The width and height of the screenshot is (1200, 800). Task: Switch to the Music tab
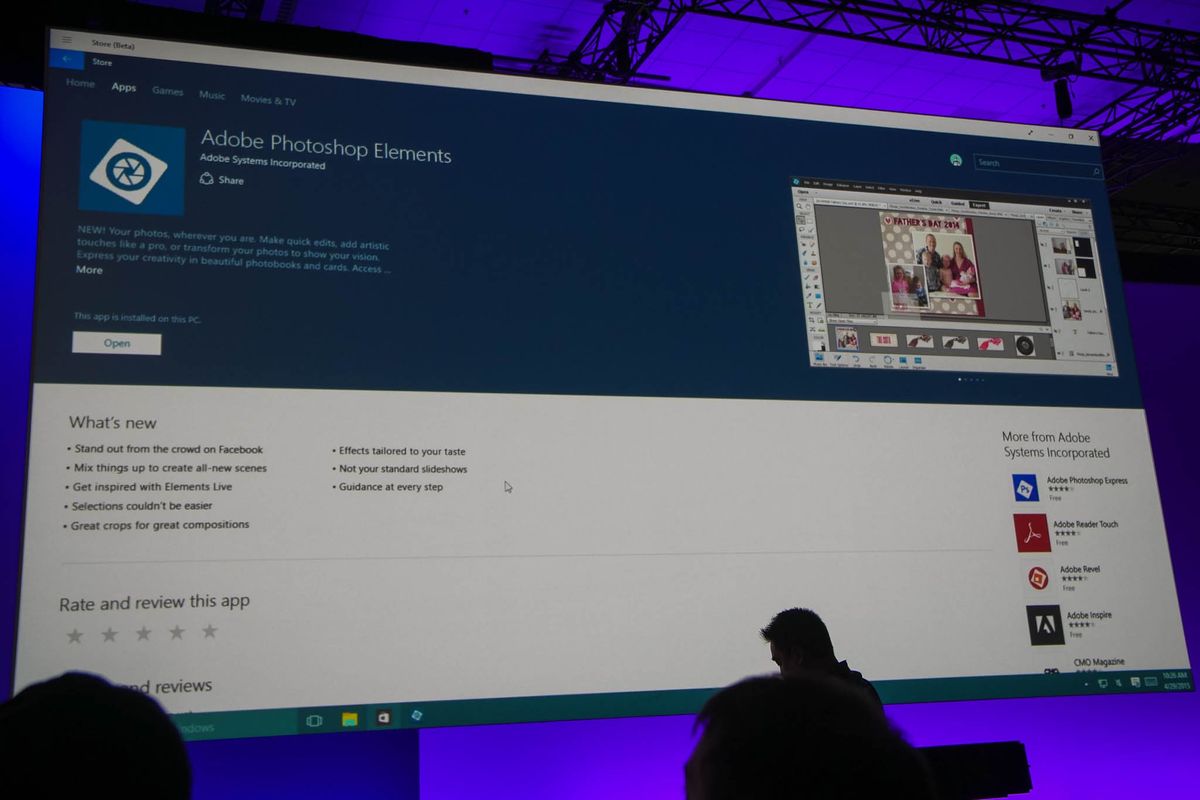pos(212,96)
